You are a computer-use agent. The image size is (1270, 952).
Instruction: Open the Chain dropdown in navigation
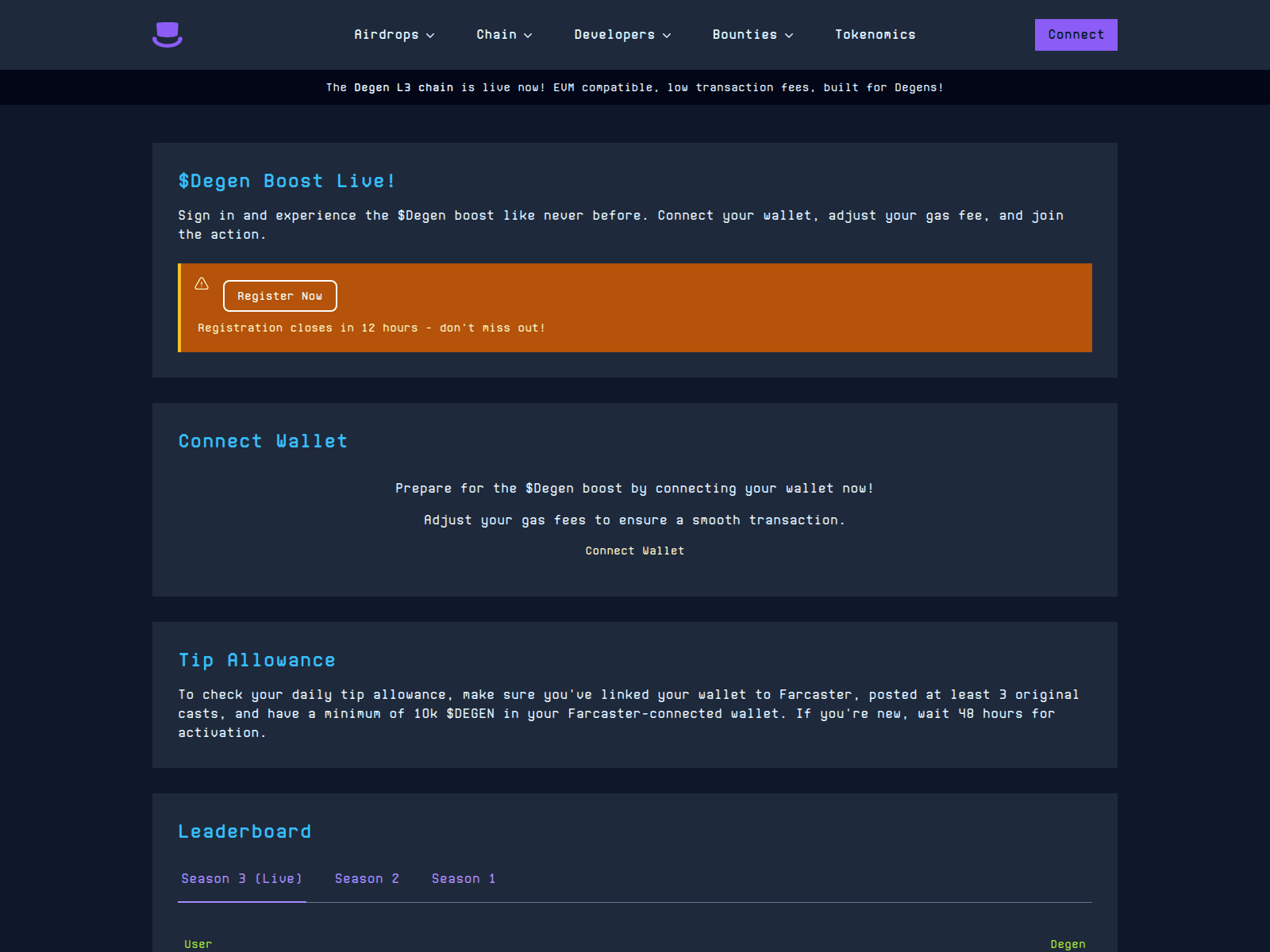point(504,35)
